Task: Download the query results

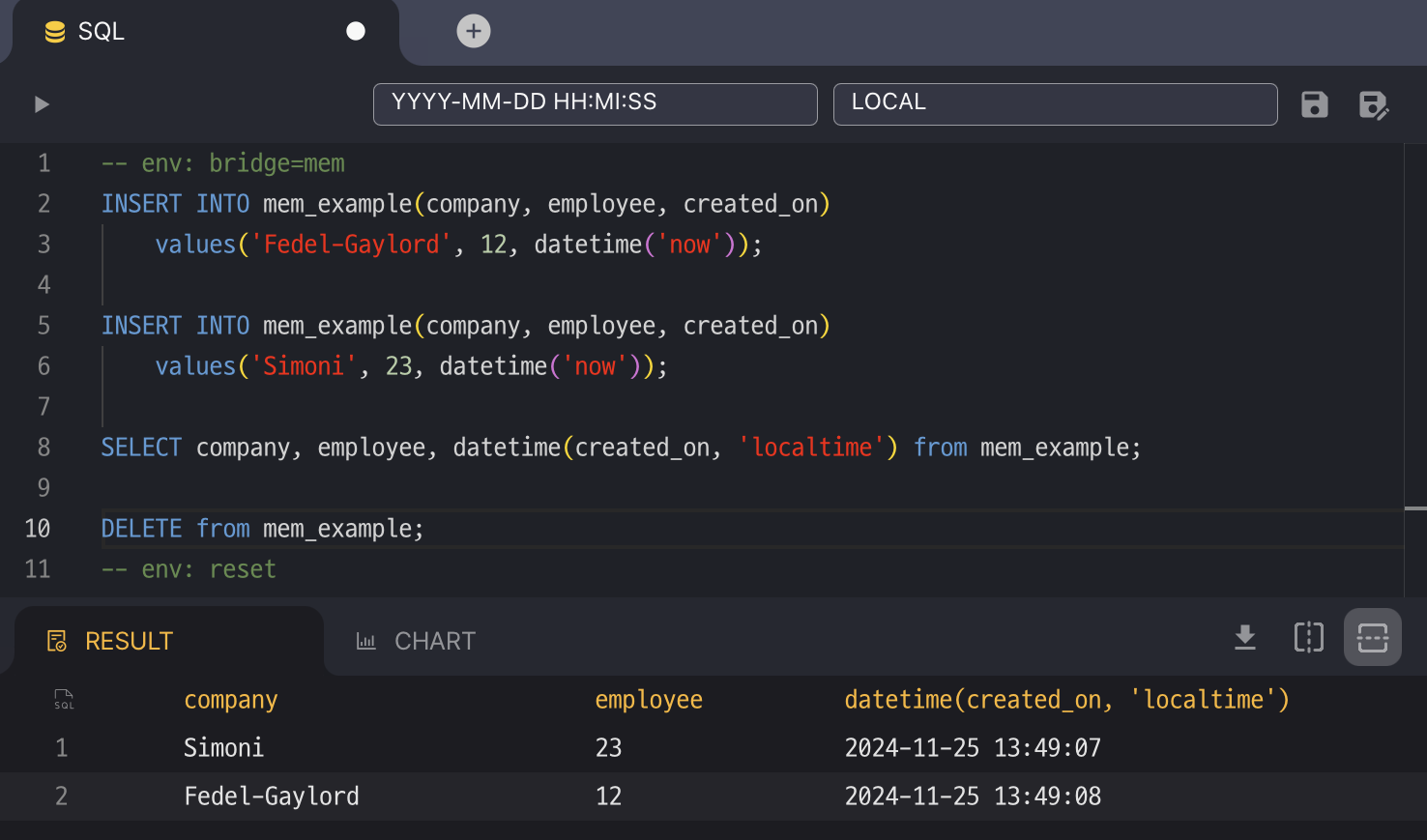Action: point(1244,638)
